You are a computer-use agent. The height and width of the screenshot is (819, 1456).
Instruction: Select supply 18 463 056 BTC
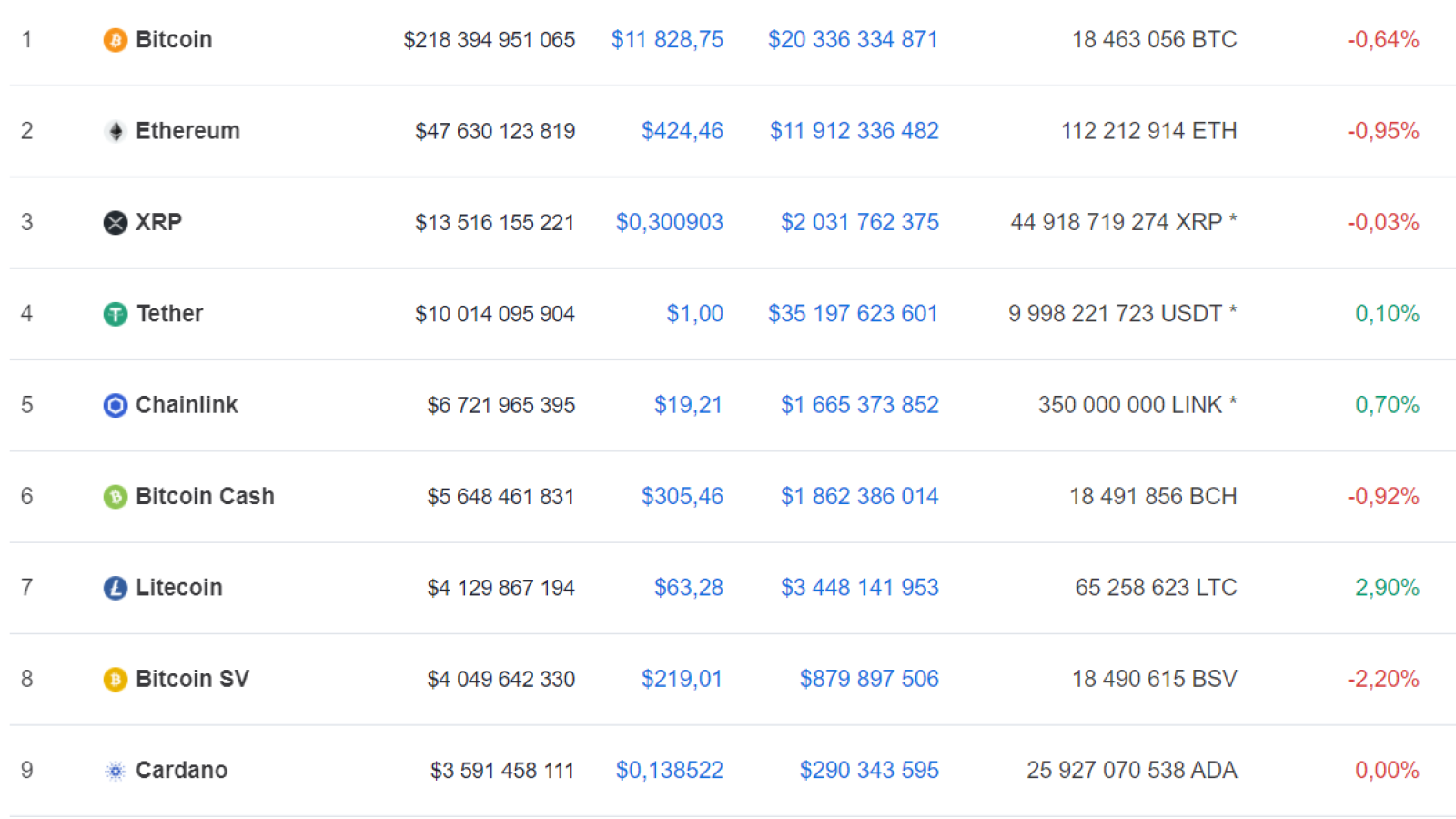point(1155,40)
